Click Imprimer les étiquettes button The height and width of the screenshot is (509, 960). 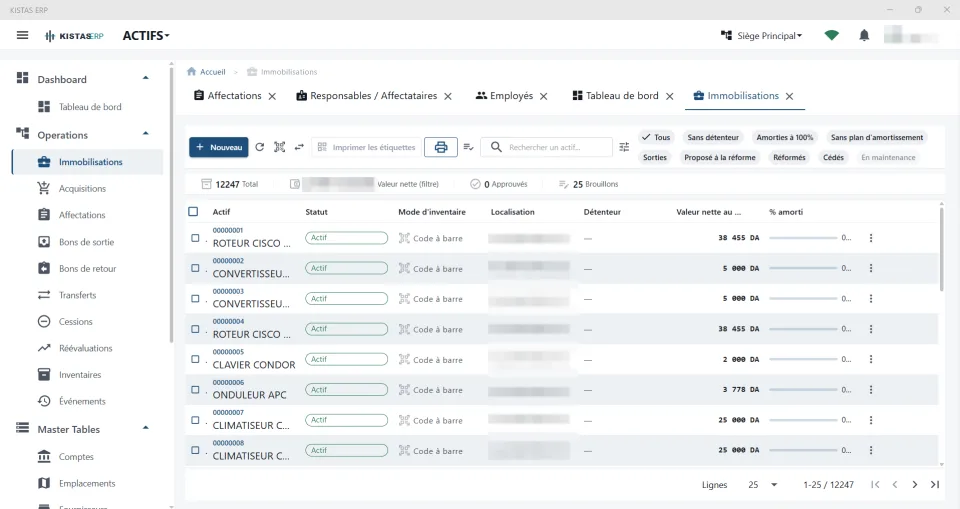click(x=366, y=147)
